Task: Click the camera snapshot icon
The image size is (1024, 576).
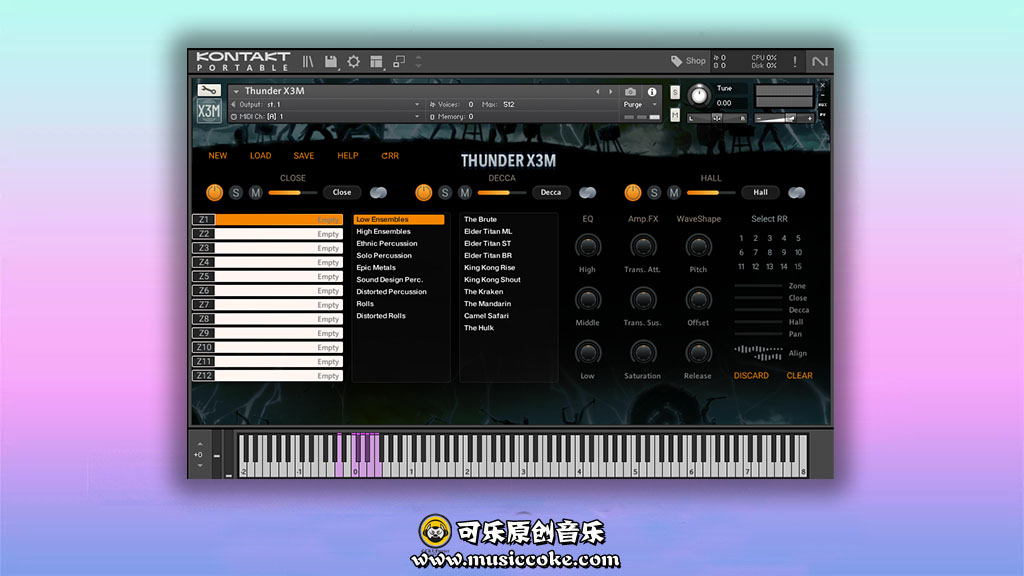Action: [x=630, y=92]
